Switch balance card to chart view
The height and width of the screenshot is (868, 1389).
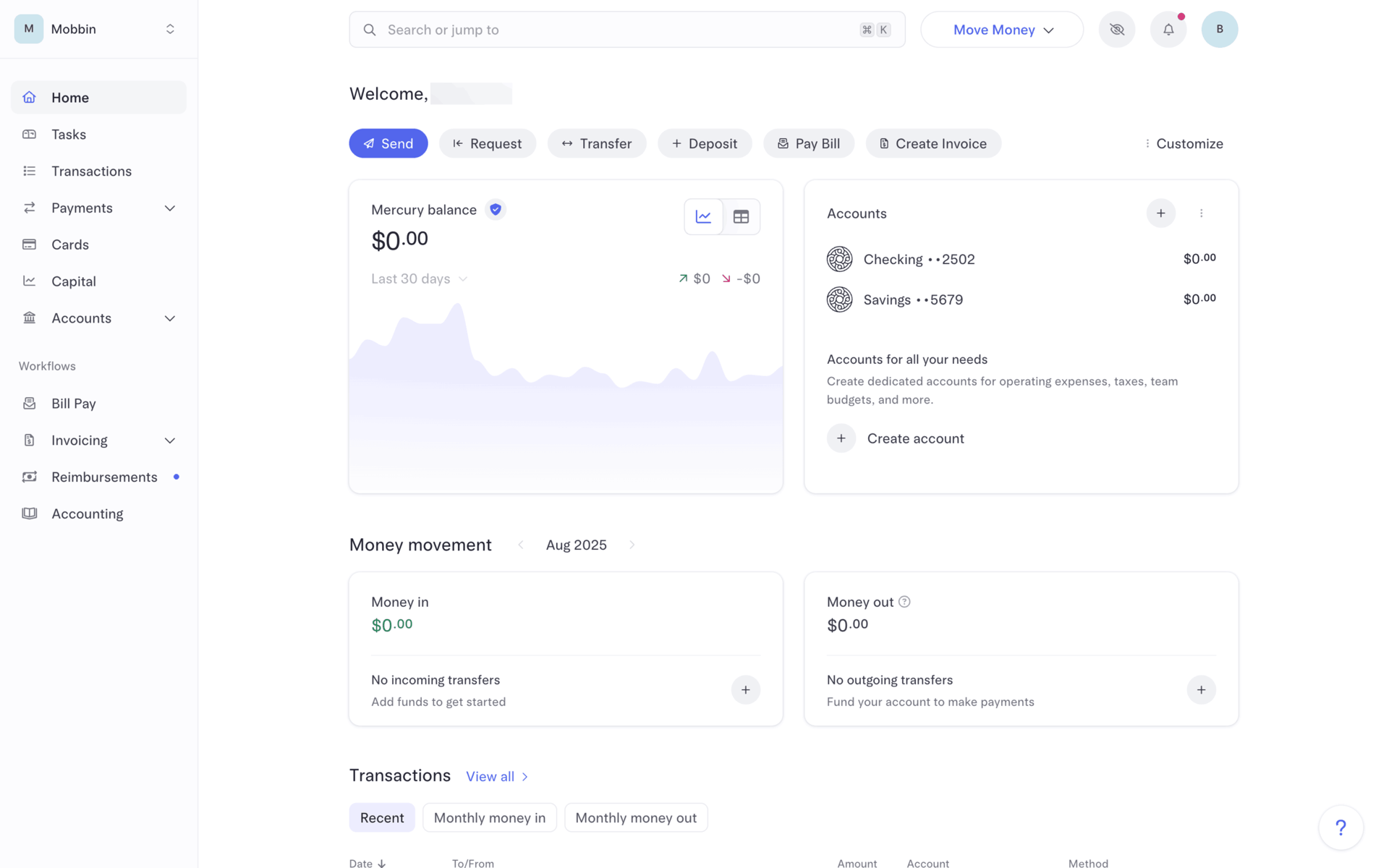(x=703, y=216)
